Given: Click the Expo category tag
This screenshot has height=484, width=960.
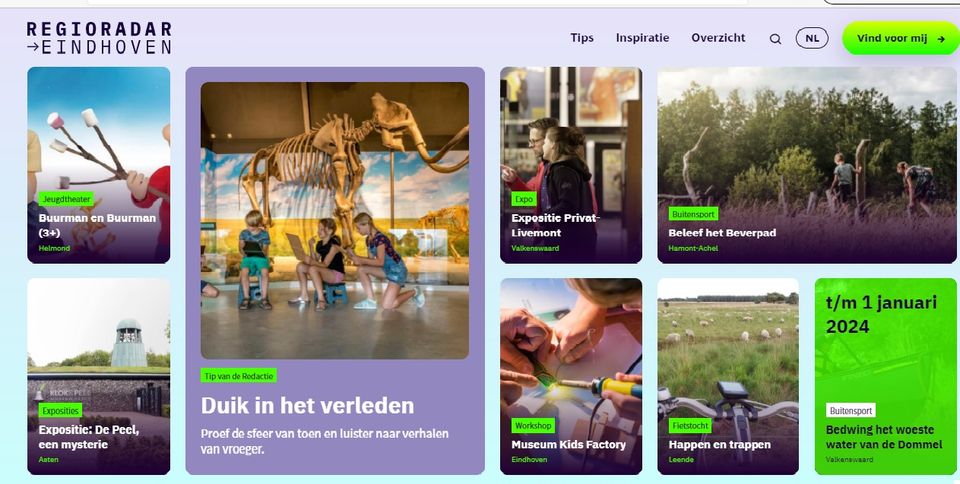Looking at the screenshot, I should point(524,199).
